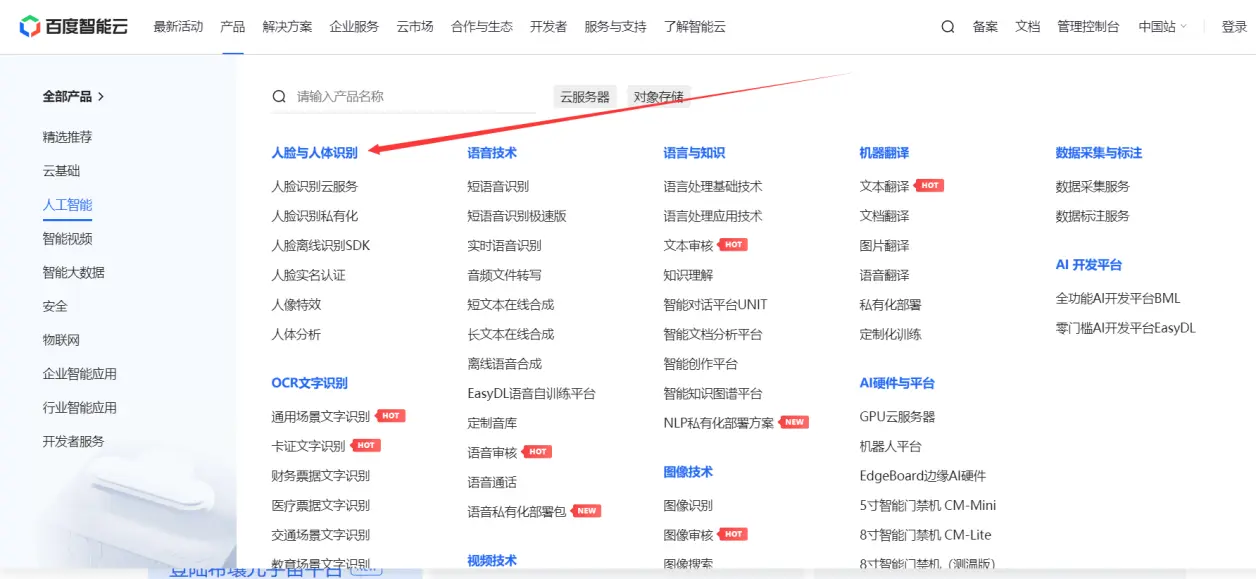Open the 开发者 menu
Viewport: 1256px width, 579px height.
(549, 27)
